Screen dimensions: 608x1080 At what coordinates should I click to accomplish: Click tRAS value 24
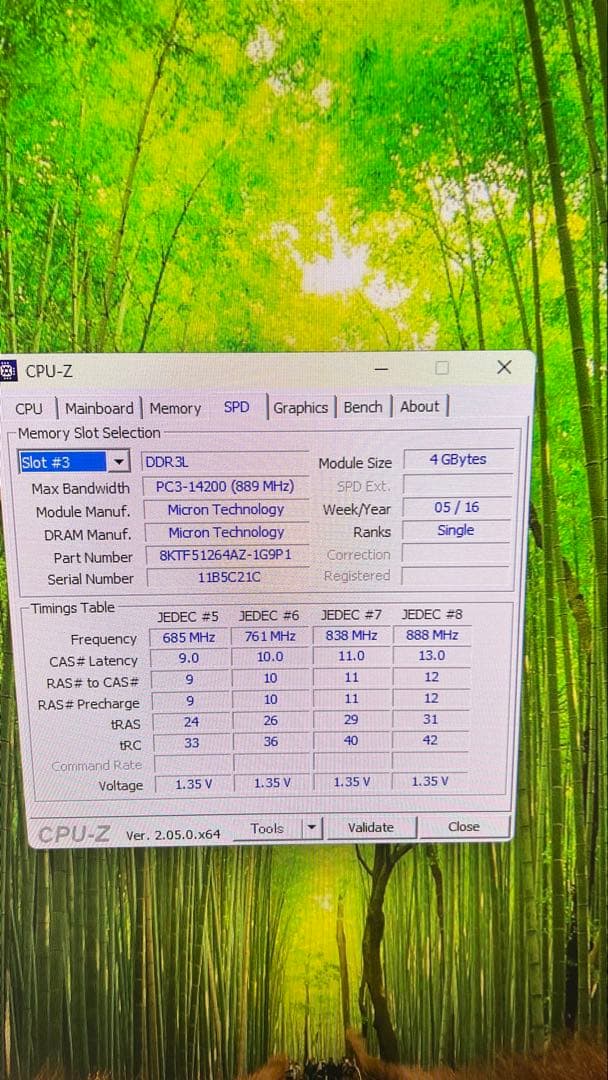point(191,722)
